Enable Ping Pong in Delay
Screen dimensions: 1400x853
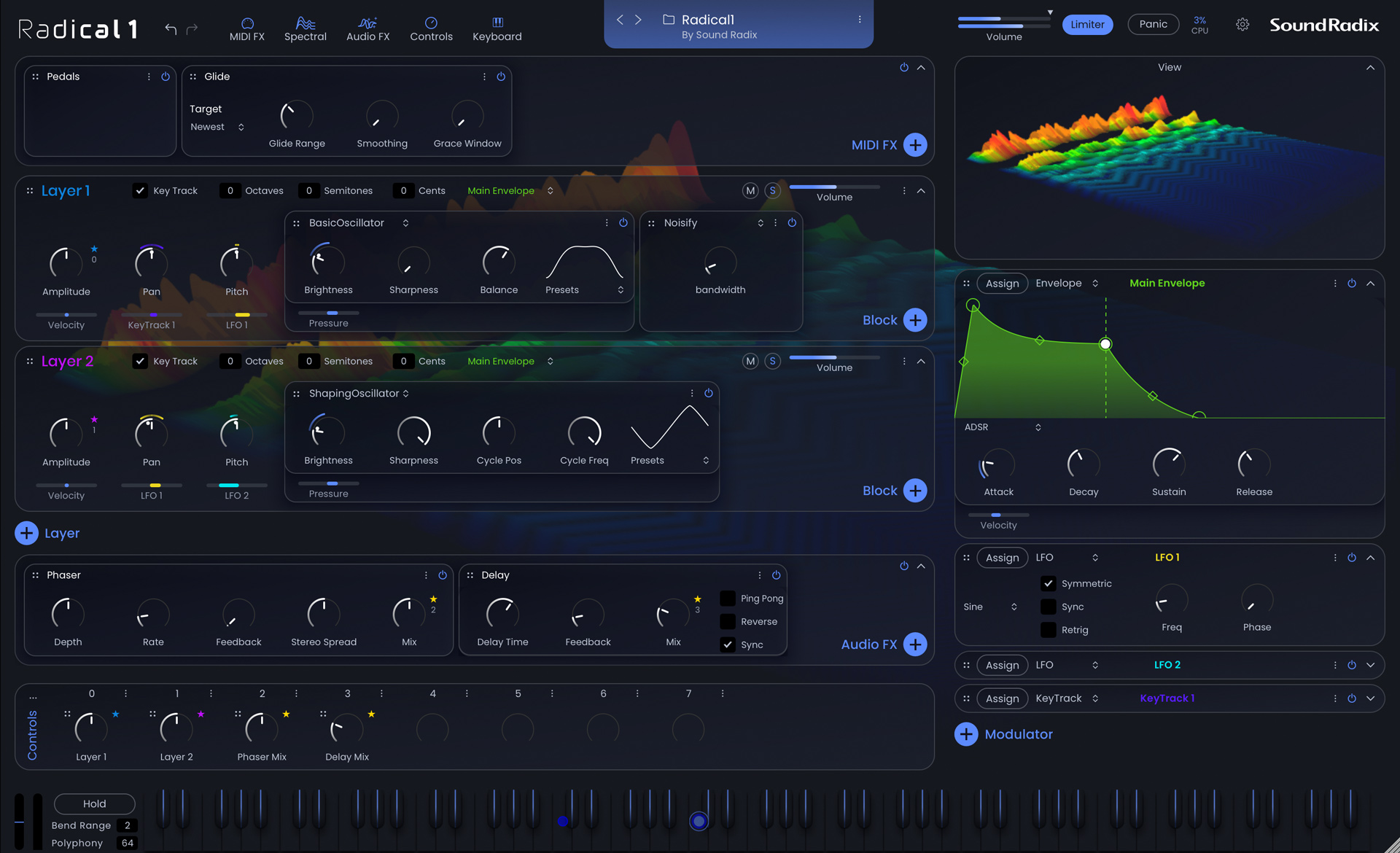coord(728,599)
